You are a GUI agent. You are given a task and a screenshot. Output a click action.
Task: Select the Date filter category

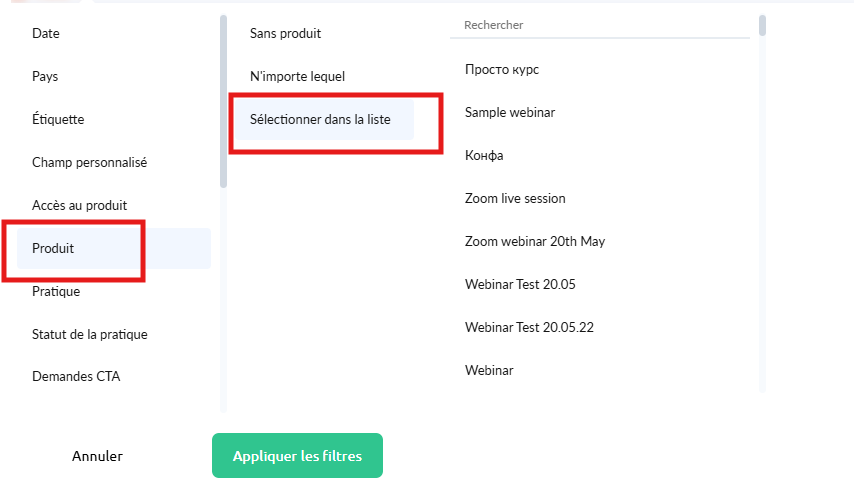tap(46, 34)
